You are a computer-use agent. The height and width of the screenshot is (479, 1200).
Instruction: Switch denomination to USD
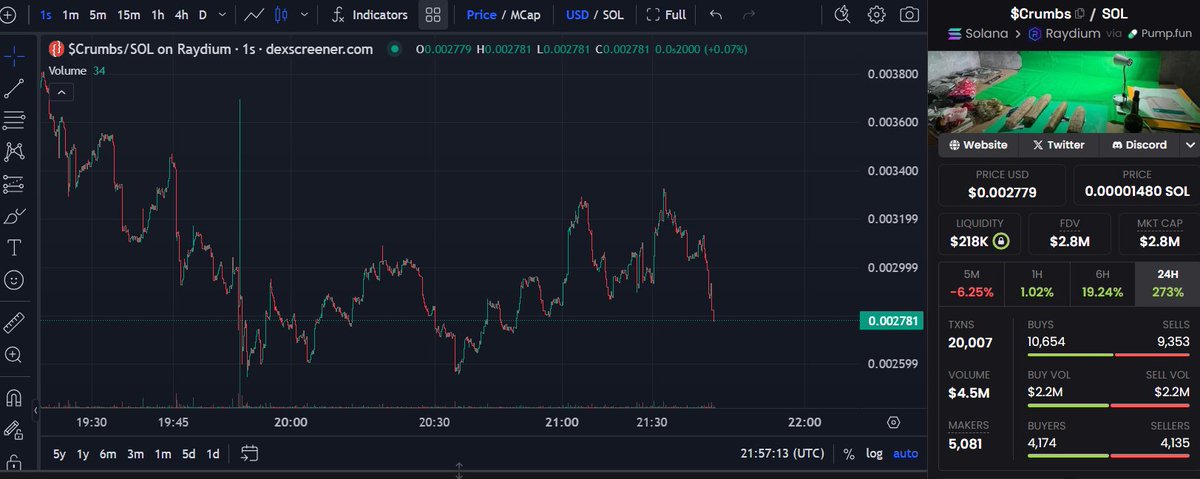pyautogui.click(x=577, y=15)
